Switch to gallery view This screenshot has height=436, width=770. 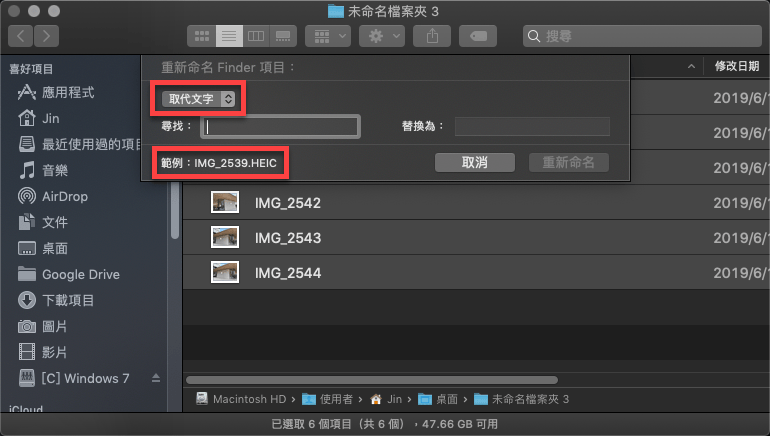click(283, 36)
